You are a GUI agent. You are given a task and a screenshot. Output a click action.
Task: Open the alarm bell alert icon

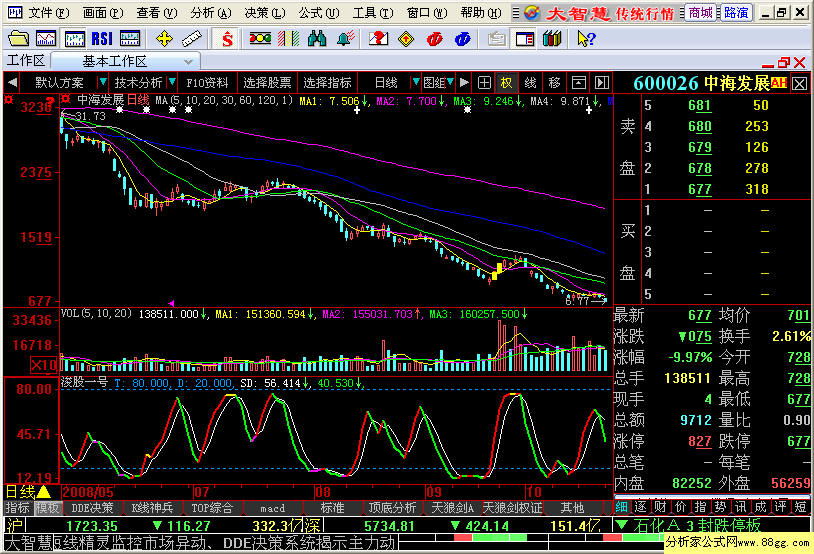(345, 39)
